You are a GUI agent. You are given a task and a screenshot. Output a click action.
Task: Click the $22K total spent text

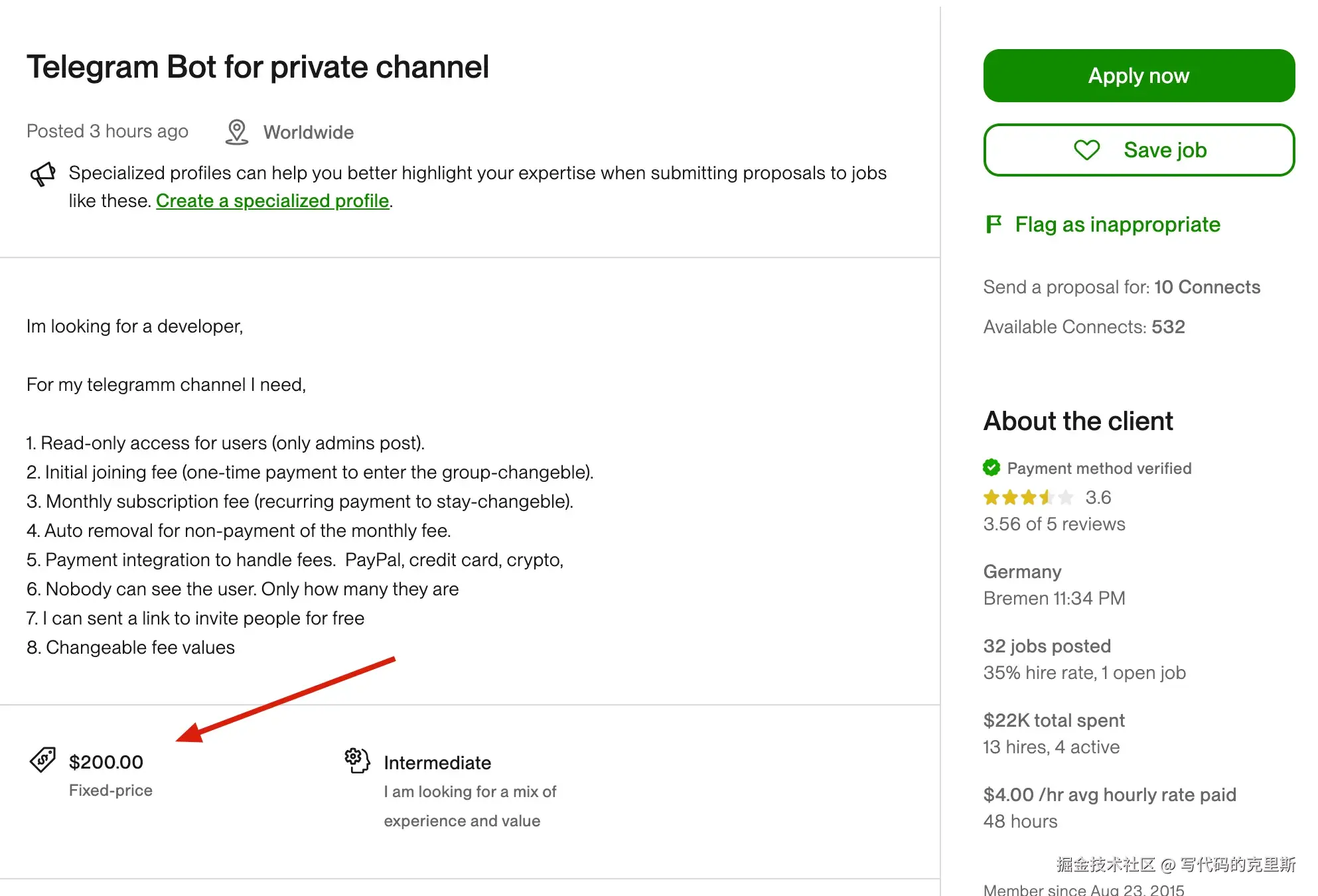point(1054,720)
